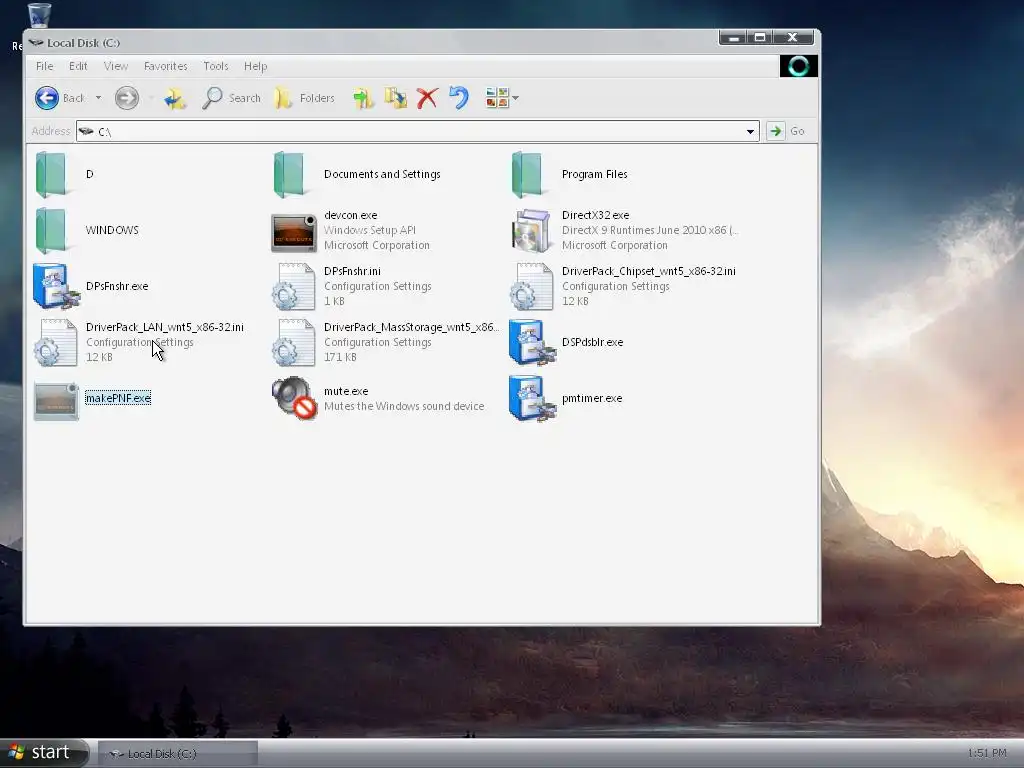
Task: Open the Help menu
Action: pyautogui.click(x=255, y=66)
